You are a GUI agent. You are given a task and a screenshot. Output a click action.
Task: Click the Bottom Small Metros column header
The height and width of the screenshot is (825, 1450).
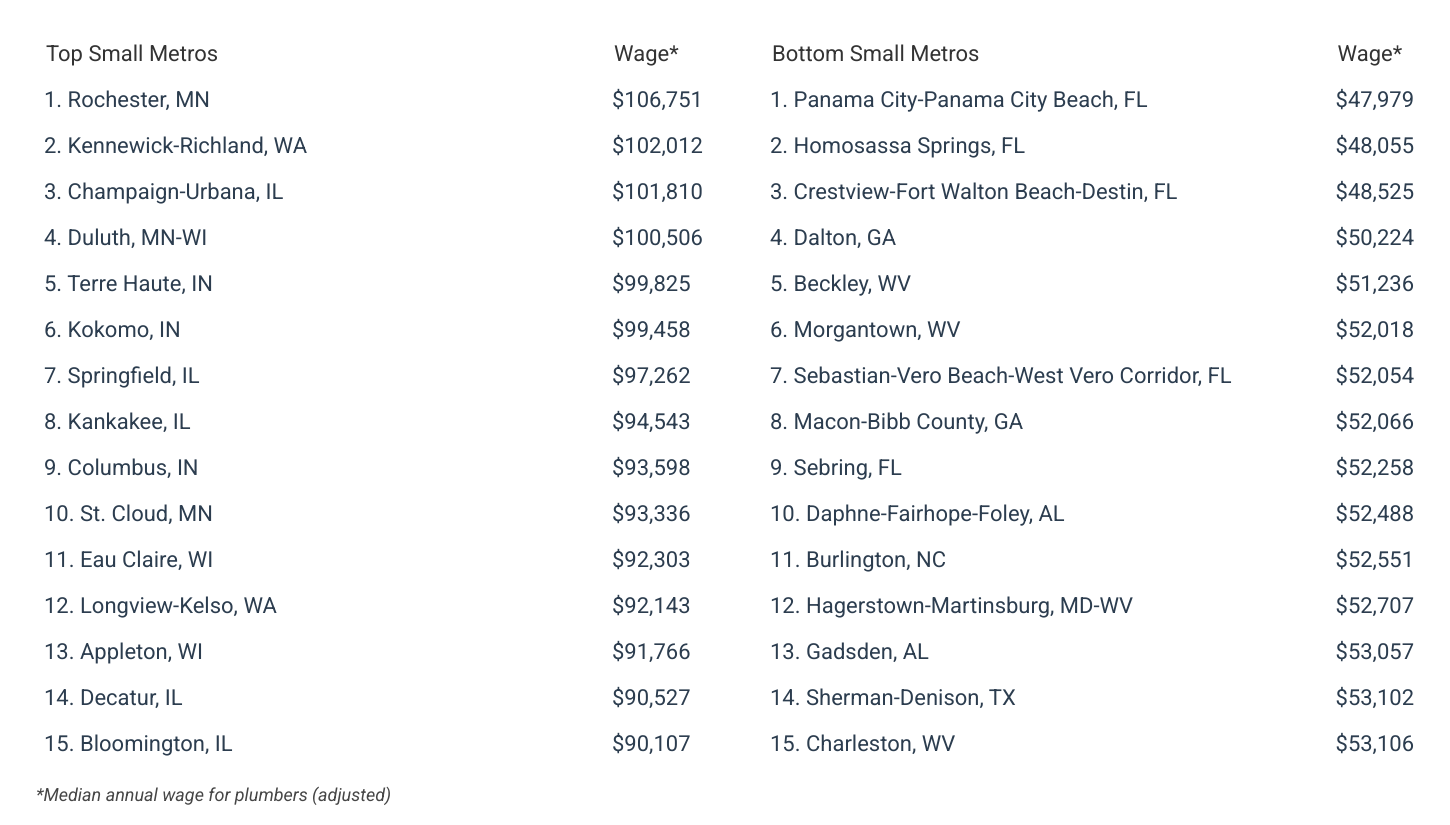click(875, 54)
